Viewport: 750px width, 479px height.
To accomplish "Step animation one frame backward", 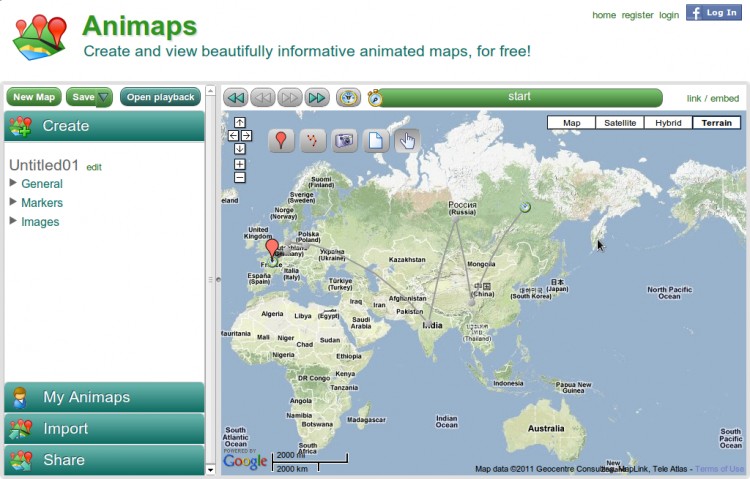I will click(x=263, y=98).
